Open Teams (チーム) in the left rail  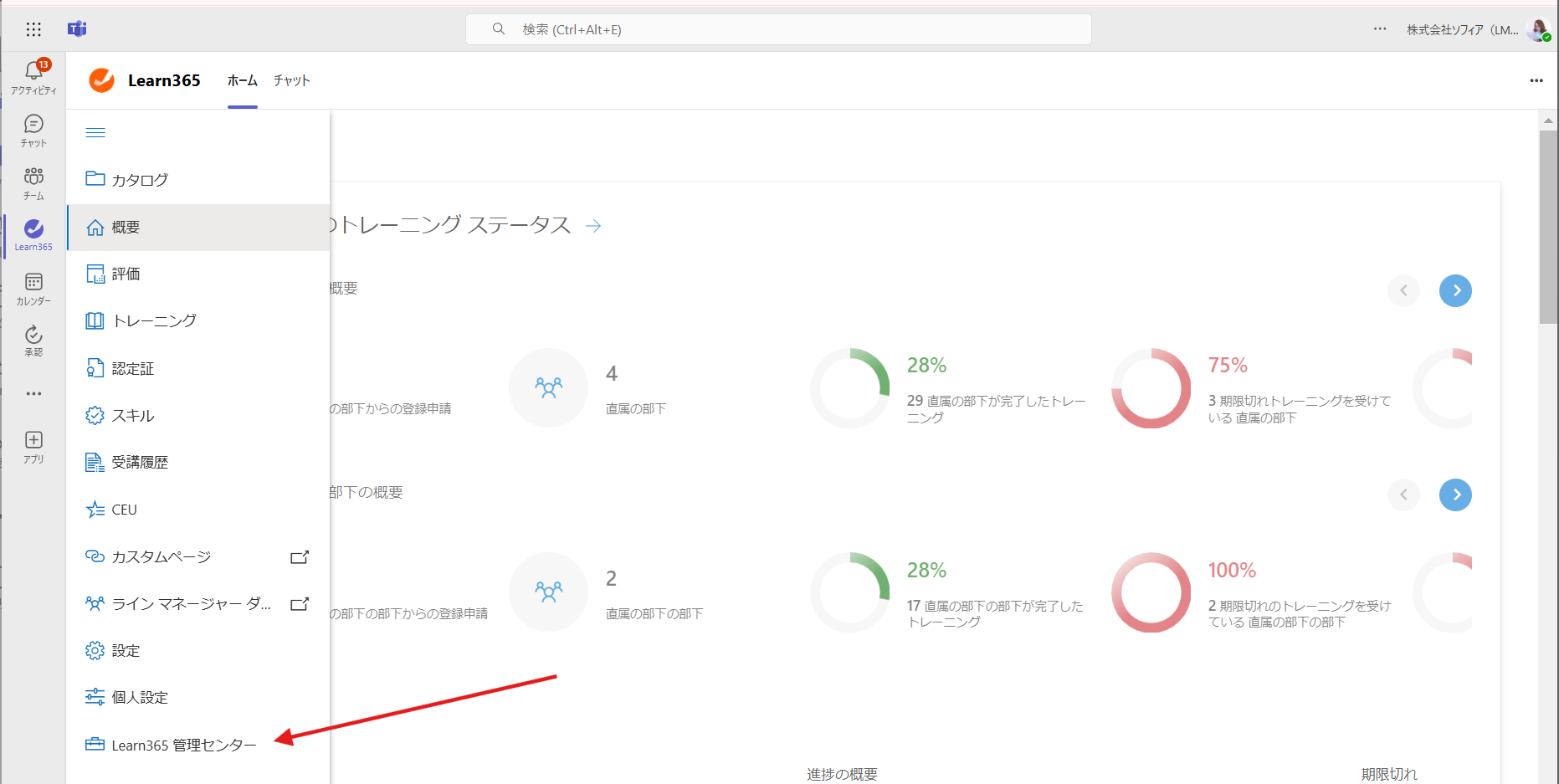click(x=33, y=183)
